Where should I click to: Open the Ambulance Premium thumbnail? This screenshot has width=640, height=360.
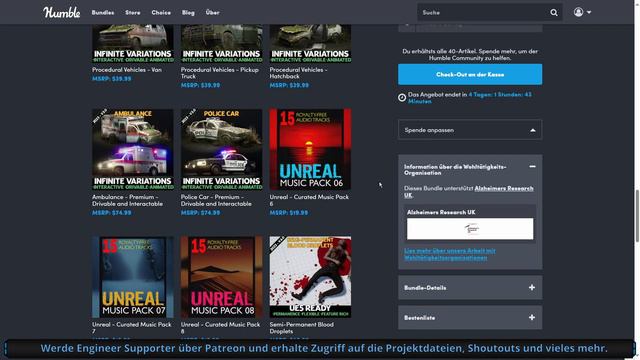(x=133, y=149)
